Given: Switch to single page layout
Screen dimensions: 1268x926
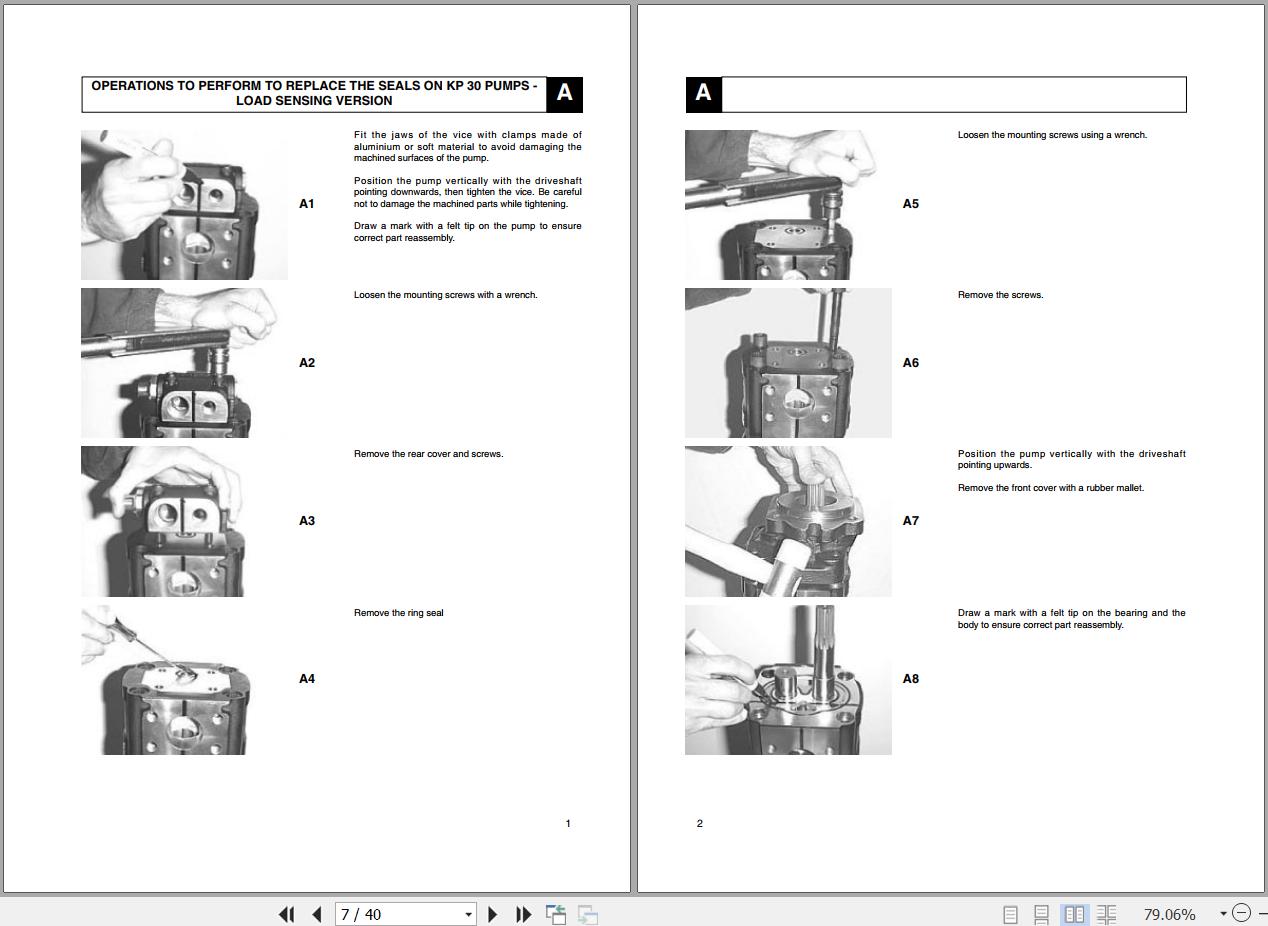Looking at the screenshot, I should [x=1010, y=914].
